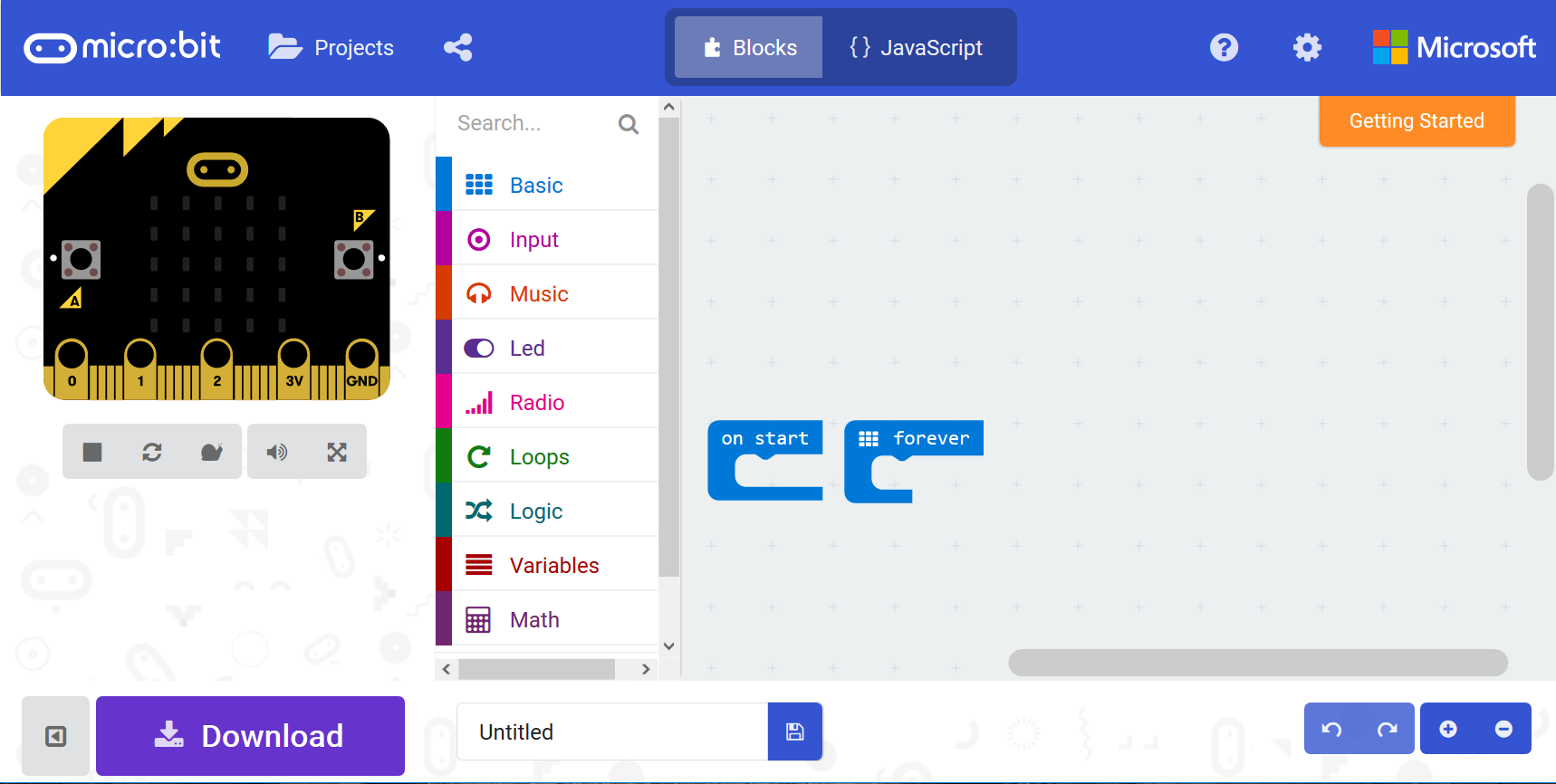Select the forever block

click(913, 439)
